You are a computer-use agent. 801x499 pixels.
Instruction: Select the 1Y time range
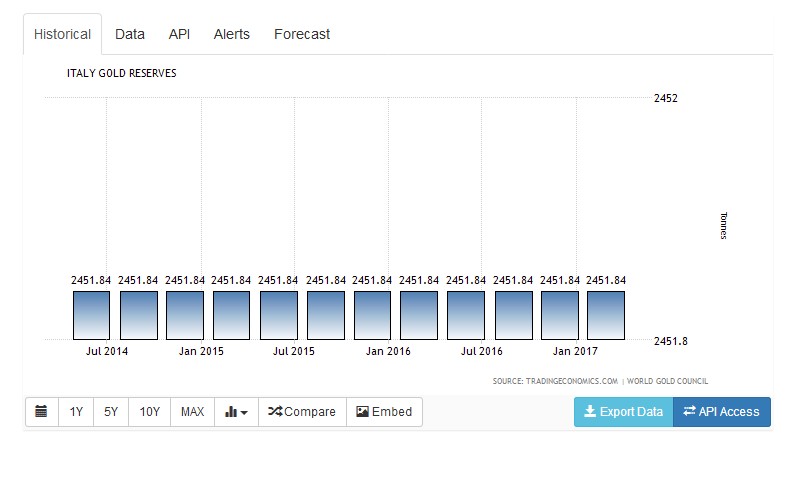(76, 412)
